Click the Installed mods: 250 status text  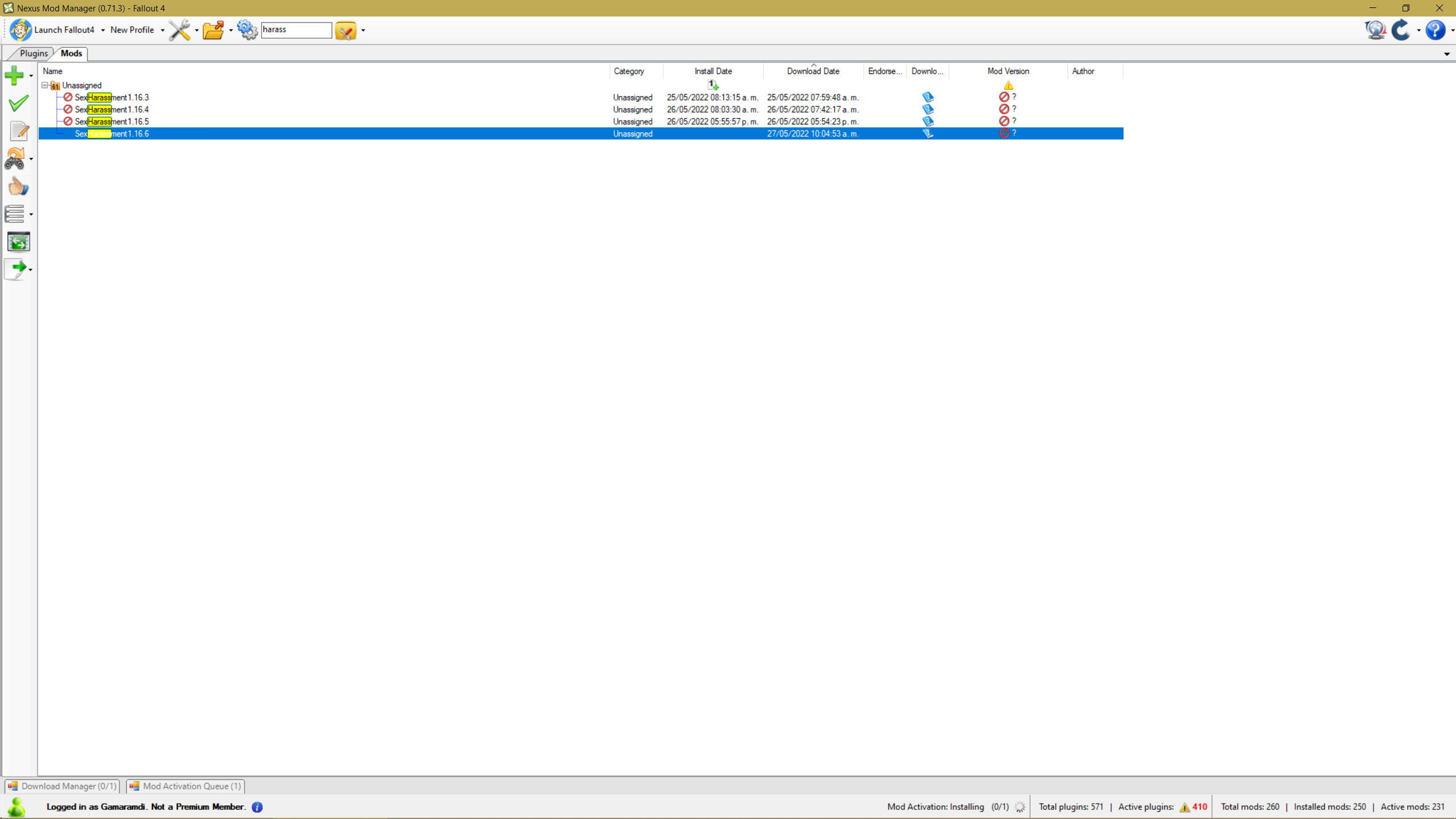[x=1330, y=807]
